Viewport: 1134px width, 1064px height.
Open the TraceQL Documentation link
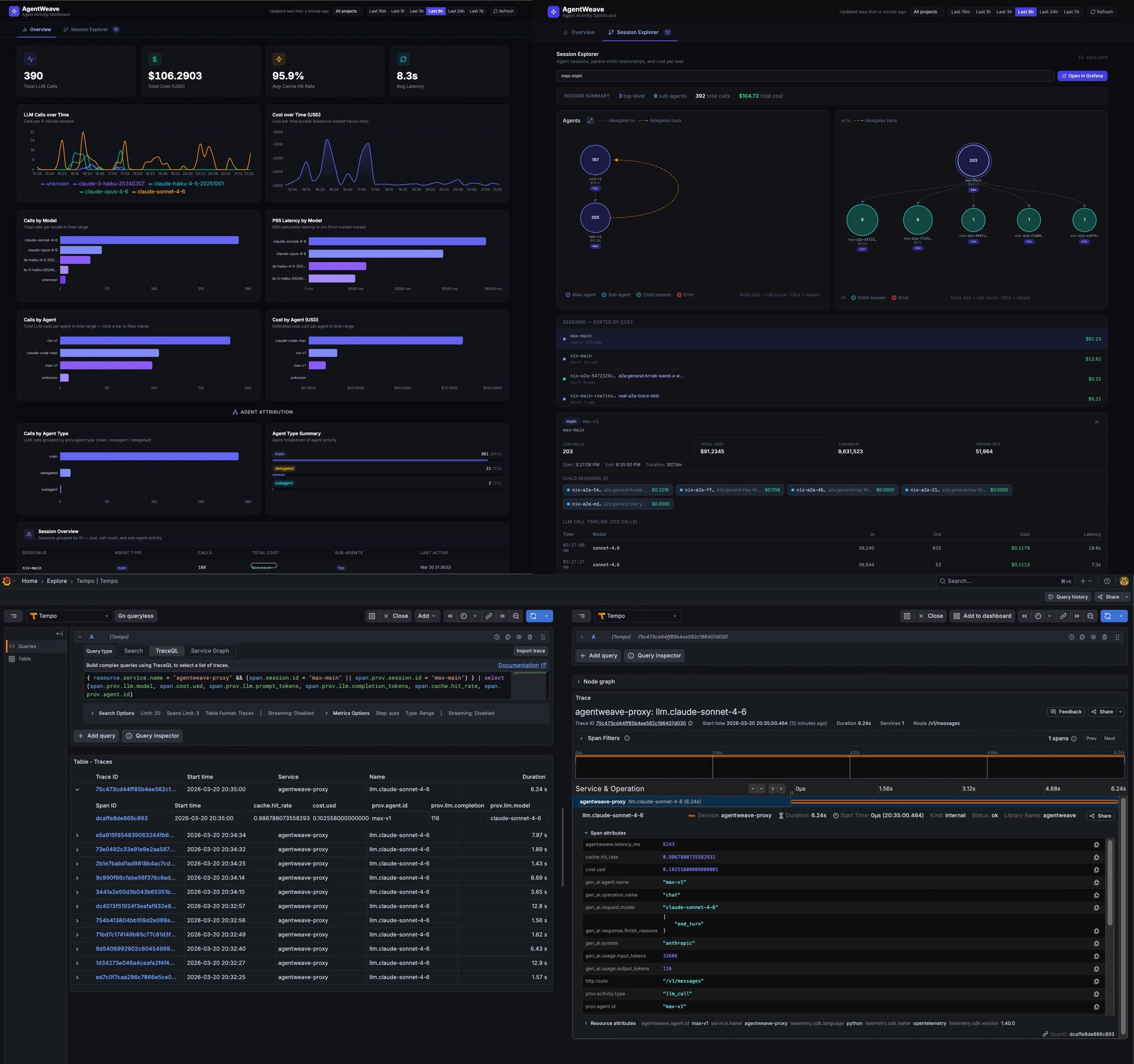519,665
